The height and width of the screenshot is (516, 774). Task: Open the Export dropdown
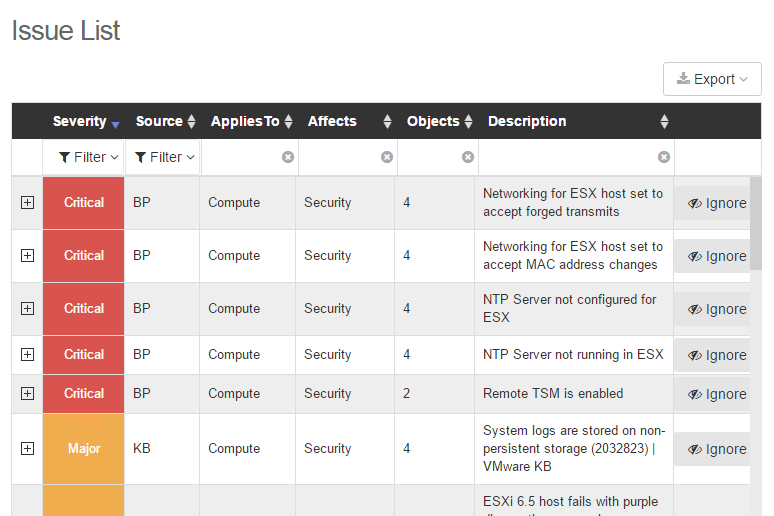coord(712,79)
